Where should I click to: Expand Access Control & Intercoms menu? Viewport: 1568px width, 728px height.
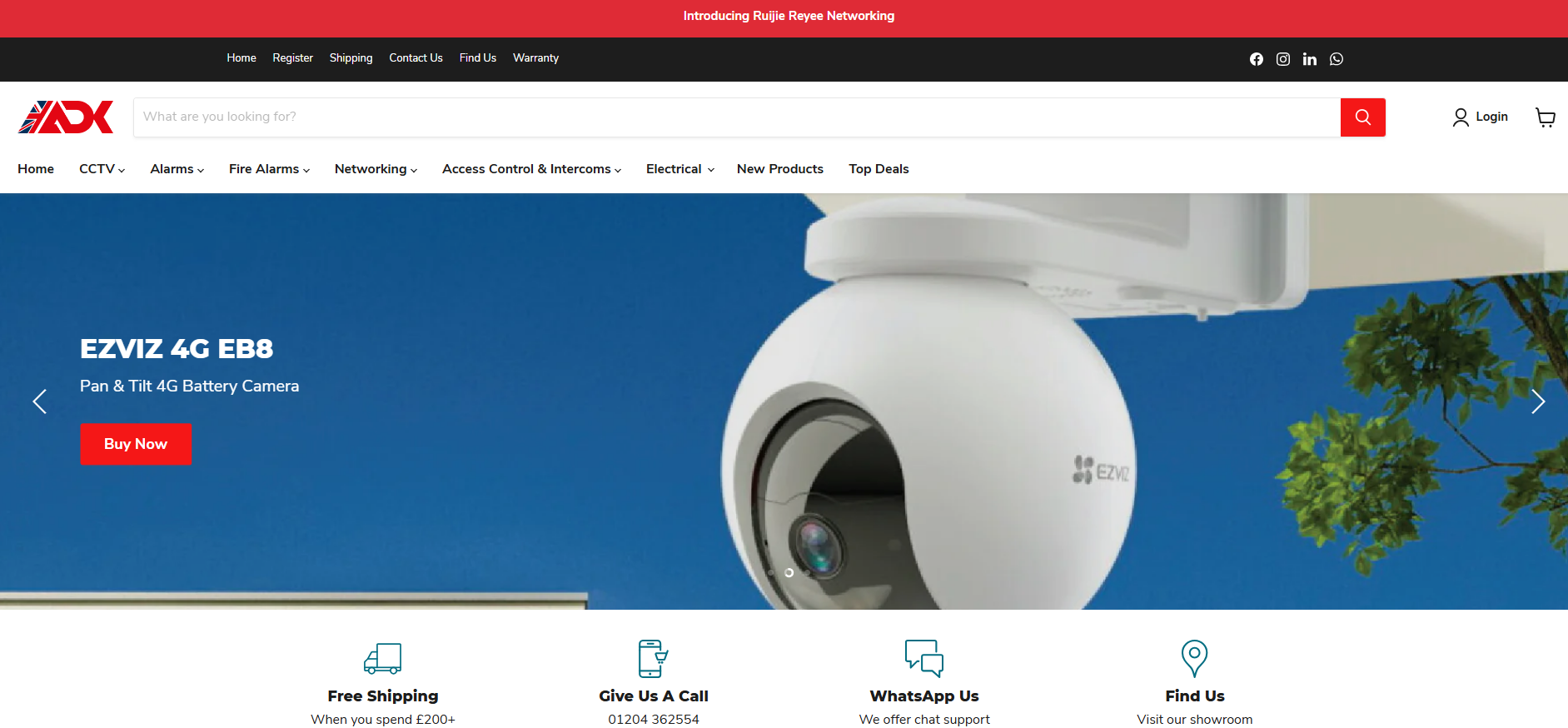(531, 169)
